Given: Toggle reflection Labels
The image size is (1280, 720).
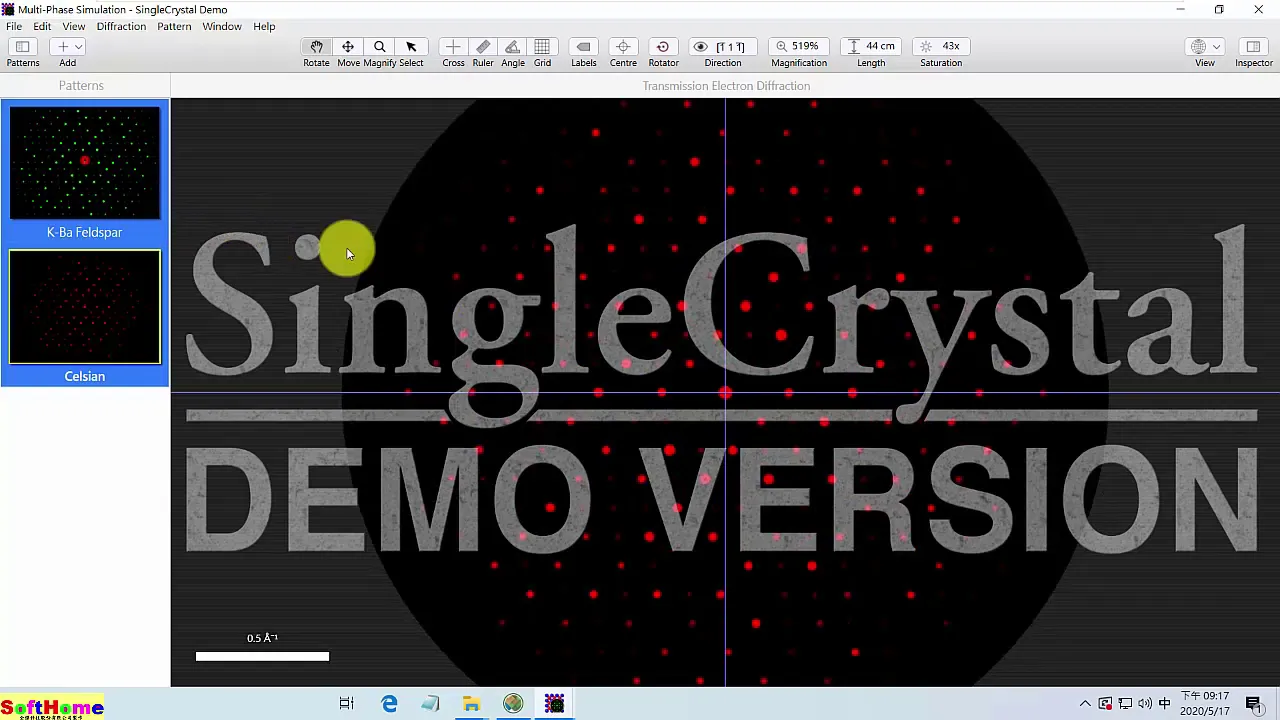Looking at the screenshot, I should [584, 46].
